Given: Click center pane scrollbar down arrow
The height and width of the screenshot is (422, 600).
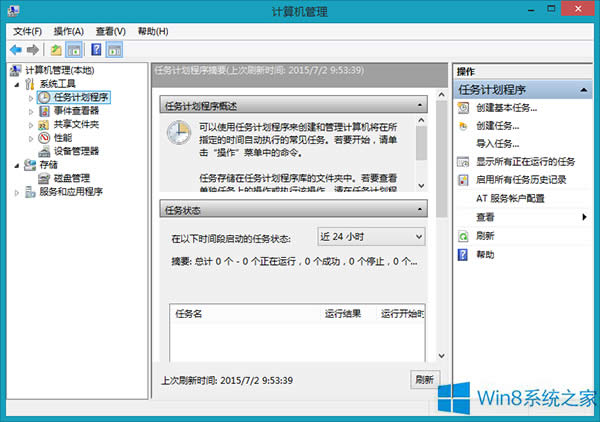Looking at the screenshot, I should (x=441, y=356).
